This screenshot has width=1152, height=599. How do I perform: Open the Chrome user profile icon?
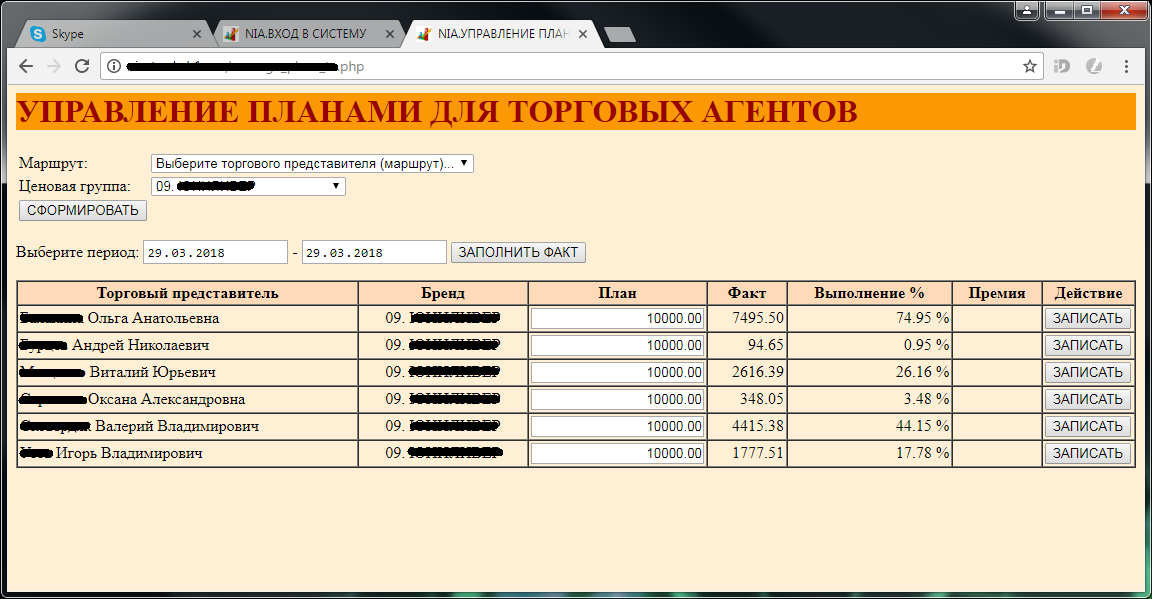(x=1026, y=10)
